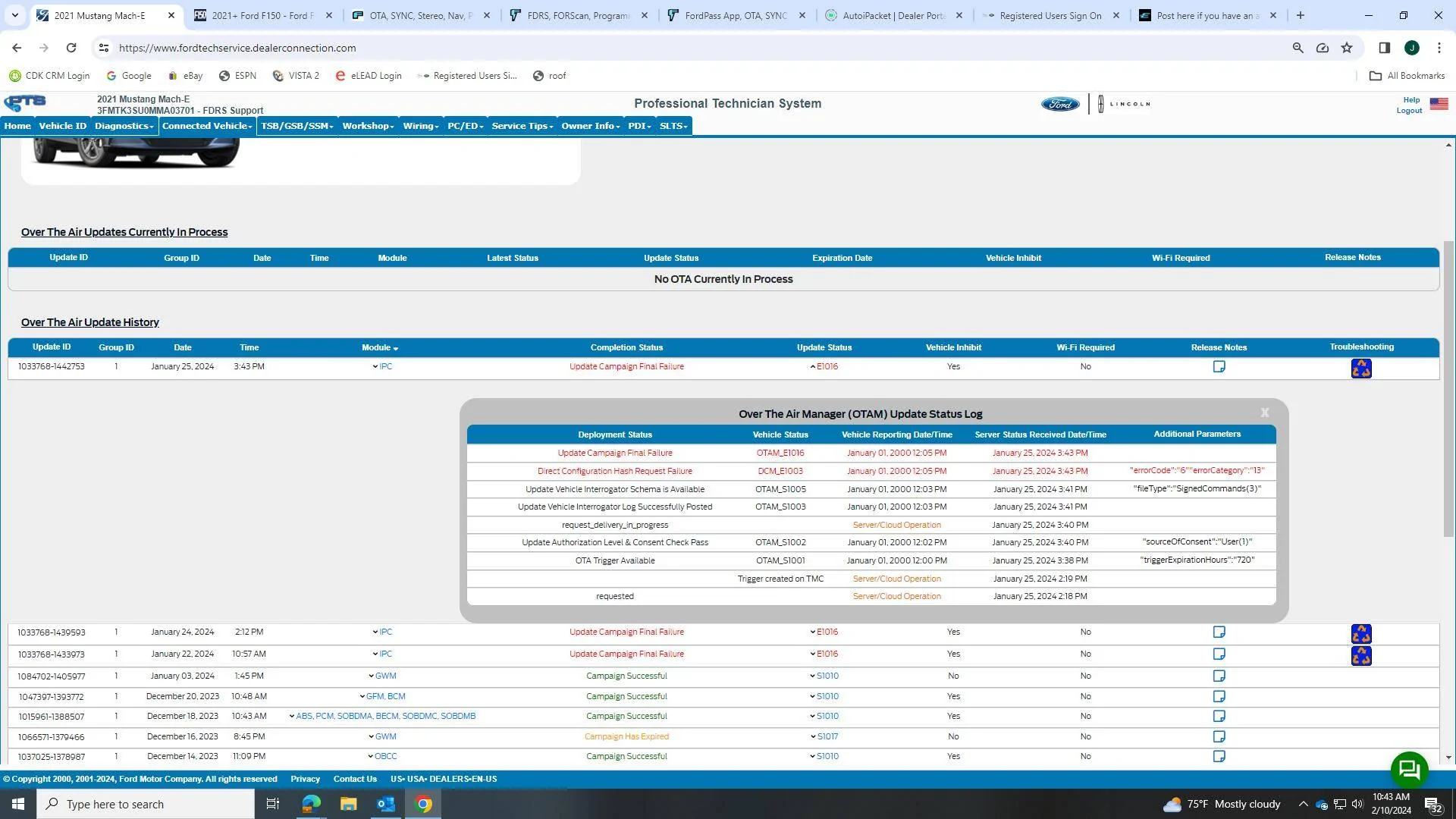
Task: Expand S1017 status for expired campaign
Action: (824, 737)
